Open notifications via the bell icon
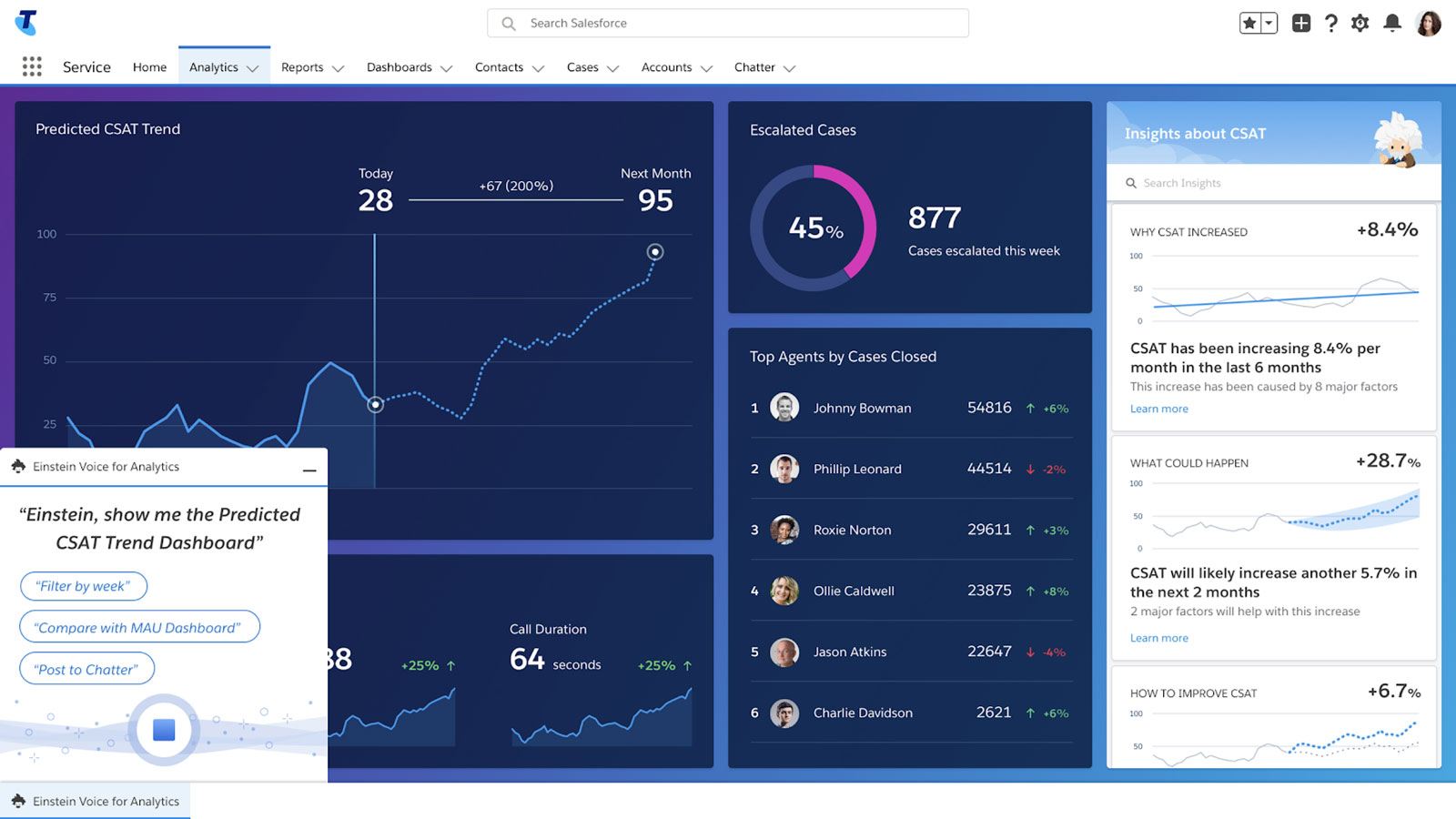This screenshot has height=819, width=1456. 1391,23
